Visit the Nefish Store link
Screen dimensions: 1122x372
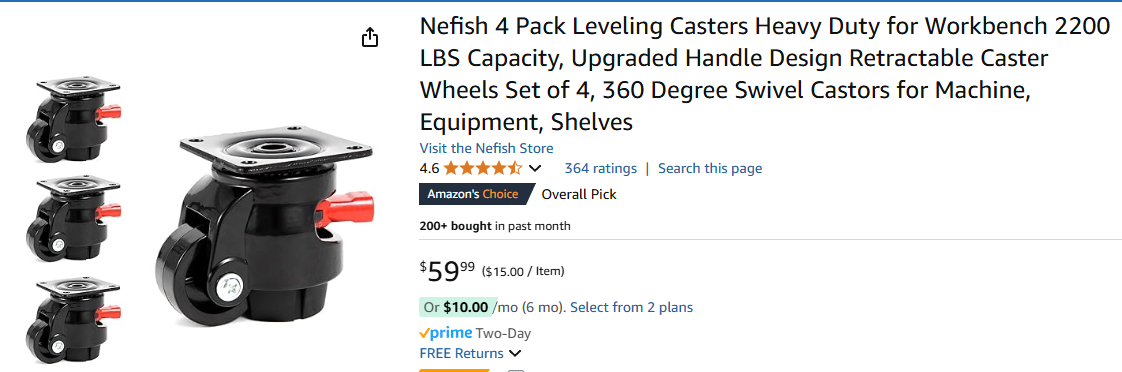[x=486, y=148]
